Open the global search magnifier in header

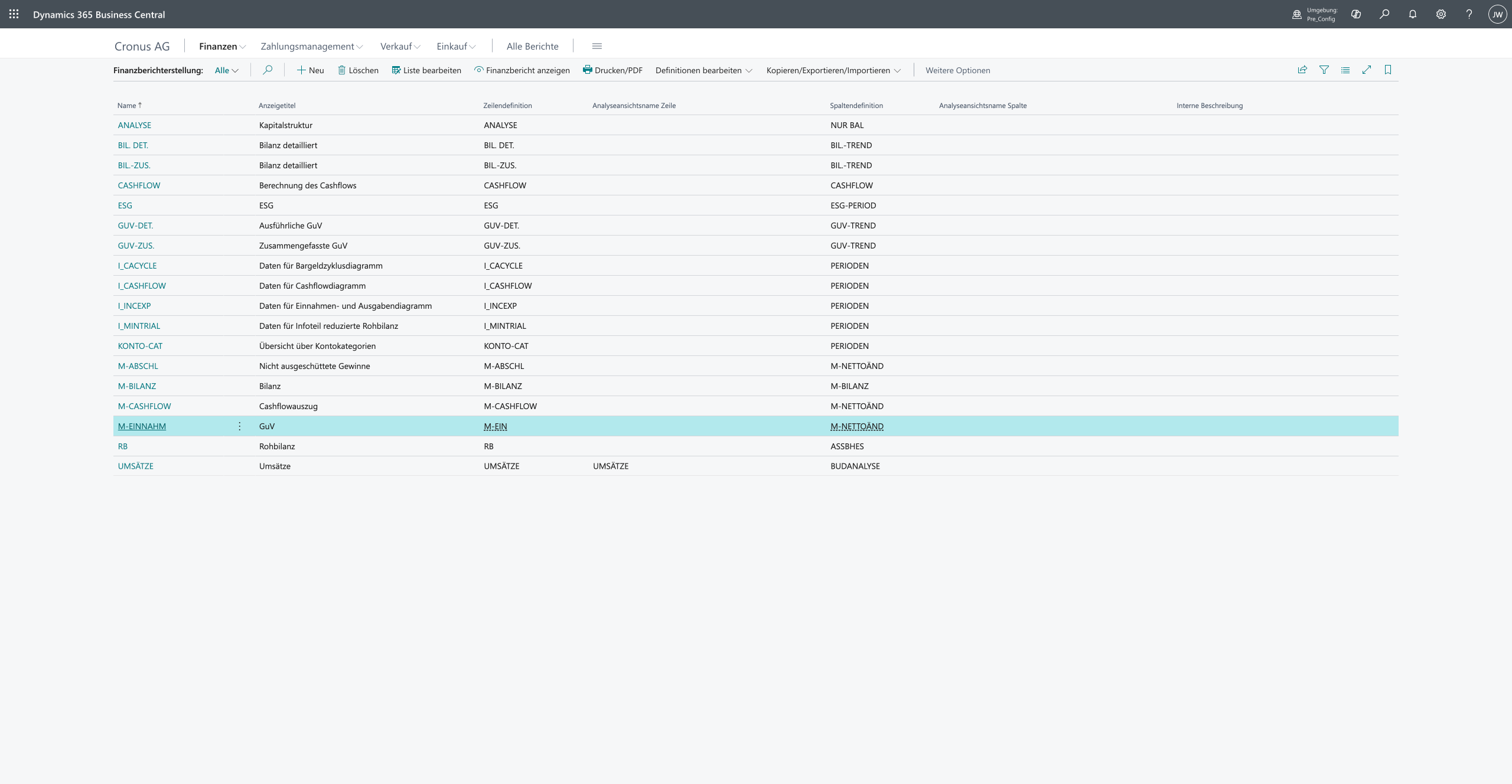[1384, 14]
